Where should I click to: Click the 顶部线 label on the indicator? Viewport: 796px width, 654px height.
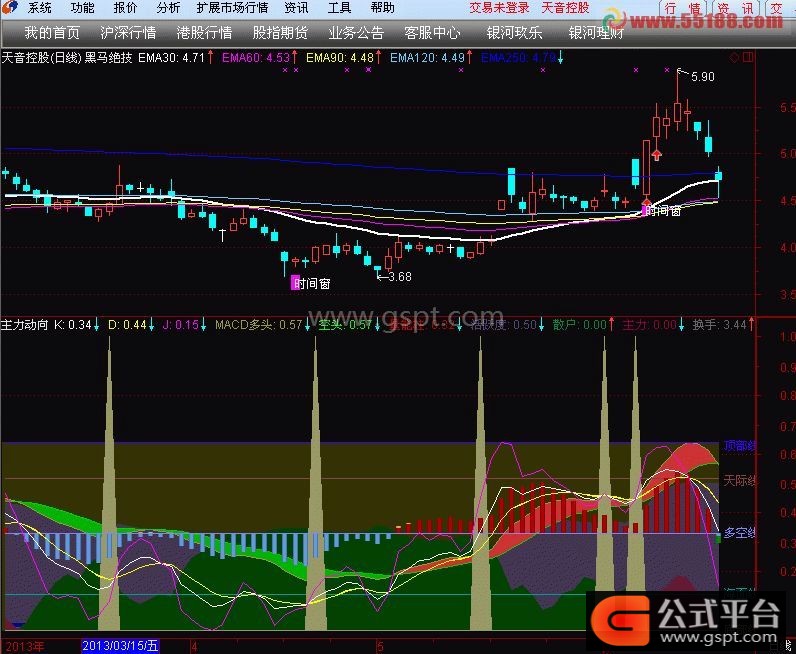740,447
